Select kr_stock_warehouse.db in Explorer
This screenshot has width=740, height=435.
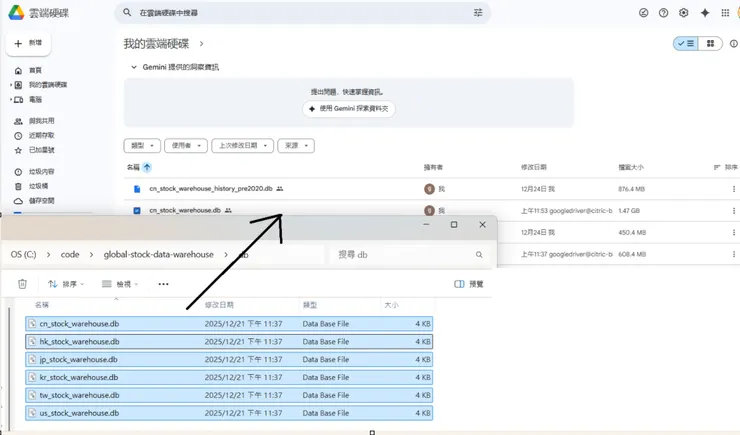pos(229,377)
